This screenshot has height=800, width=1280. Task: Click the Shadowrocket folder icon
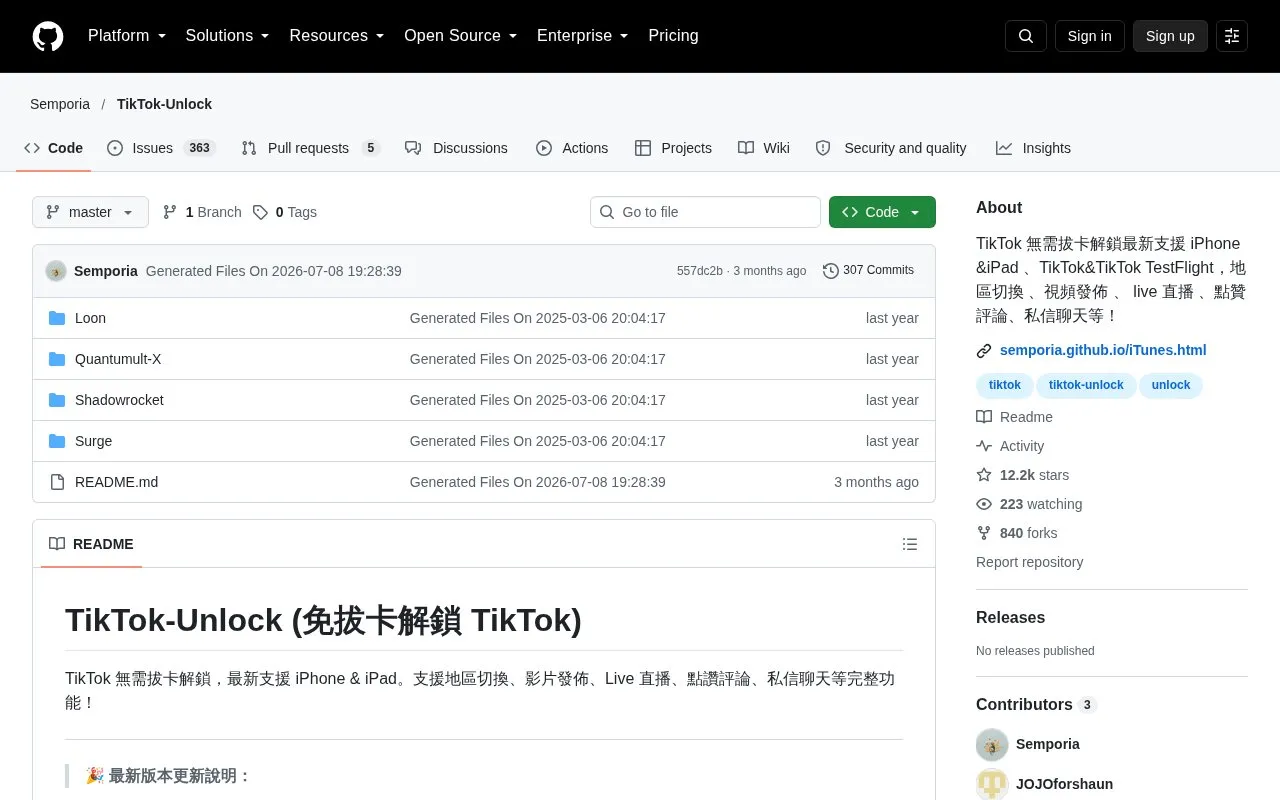tap(57, 400)
